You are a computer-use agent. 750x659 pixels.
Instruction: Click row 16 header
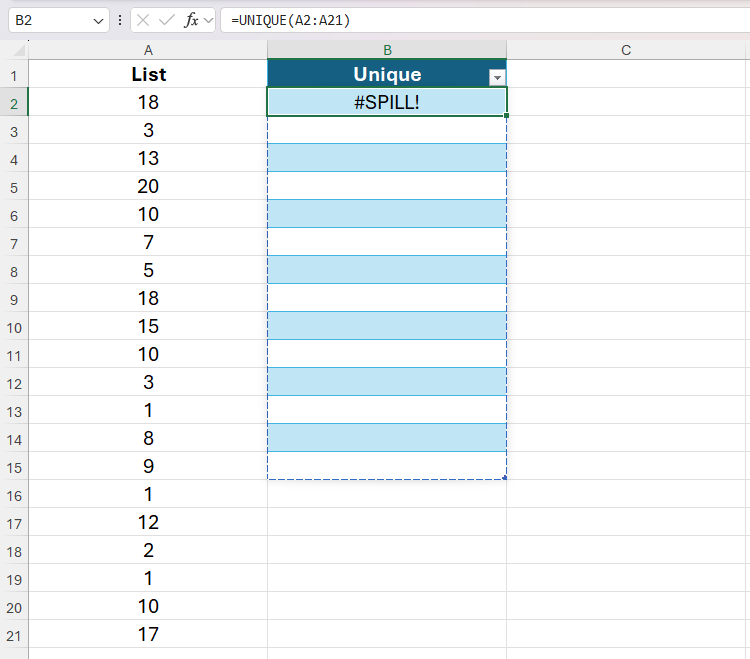point(14,494)
